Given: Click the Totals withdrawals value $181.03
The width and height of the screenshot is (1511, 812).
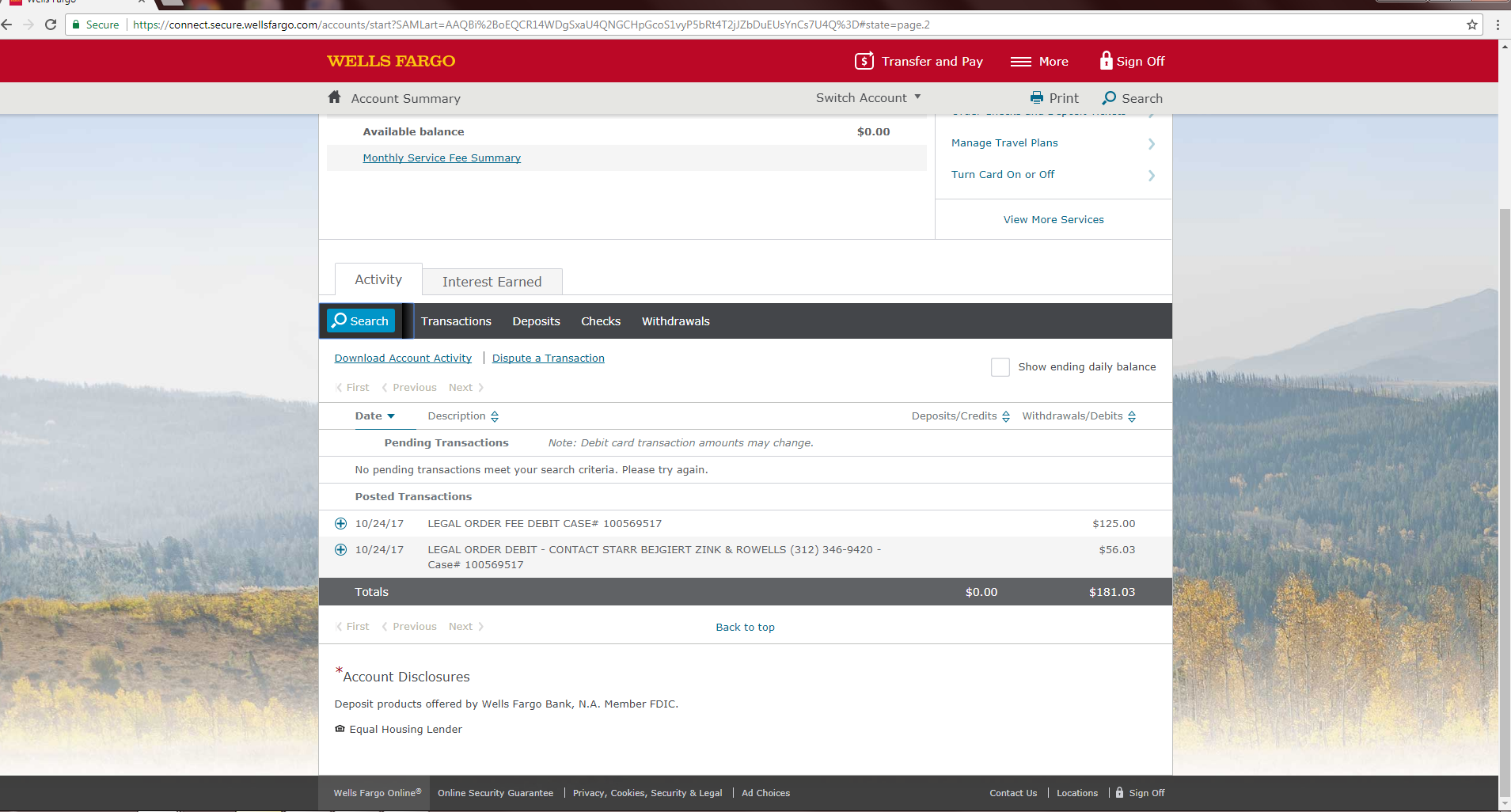Looking at the screenshot, I should tap(1112, 592).
